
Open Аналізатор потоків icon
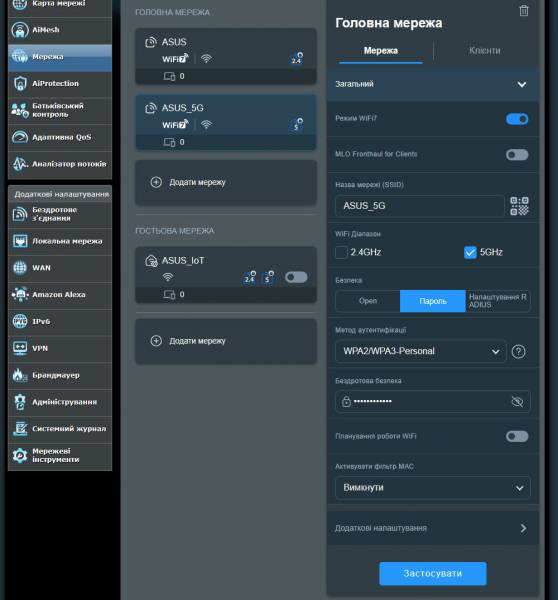(x=20, y=164)
